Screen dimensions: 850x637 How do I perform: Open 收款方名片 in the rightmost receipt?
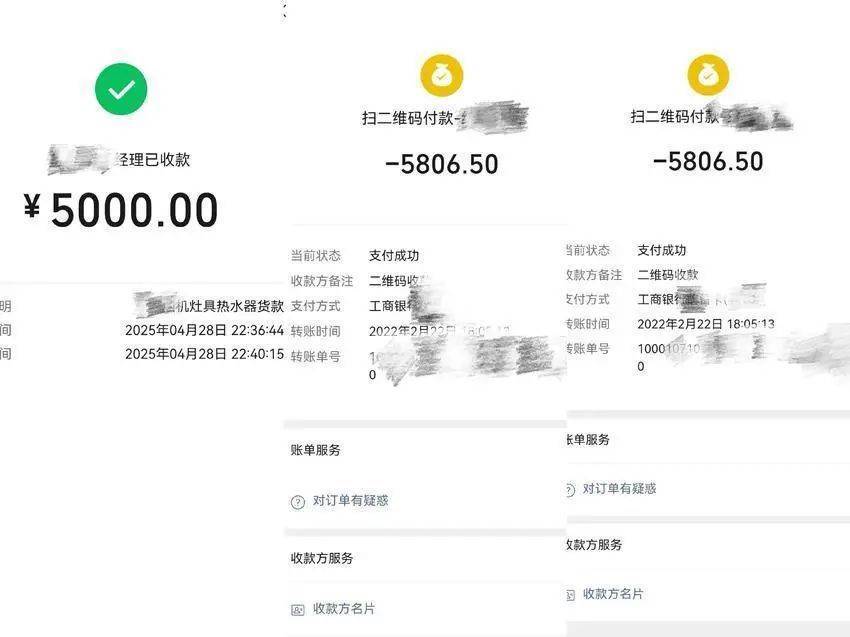[x=613, y=594]
